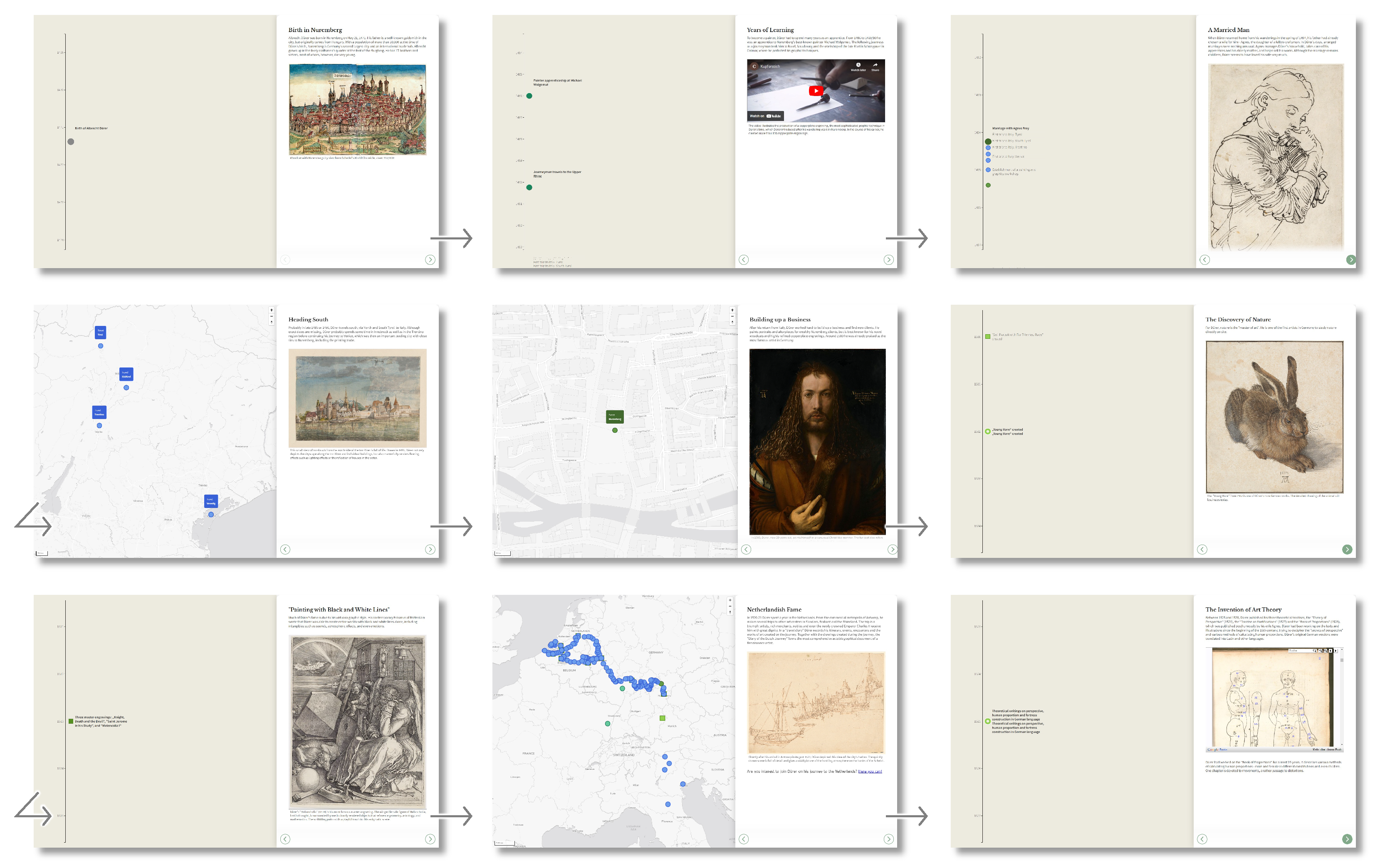Click Watch later icon on Kupferstich video
The image size is (1375, 868).
858,65
